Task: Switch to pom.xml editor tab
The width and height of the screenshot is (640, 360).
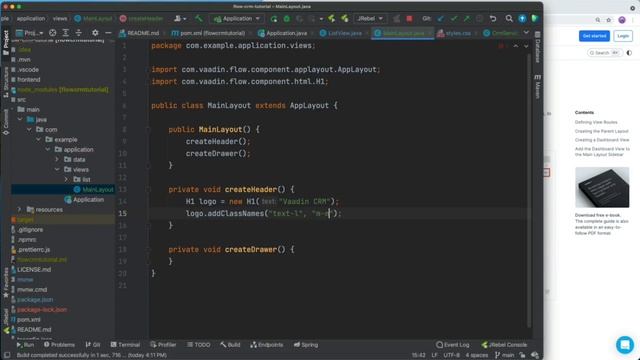Action: pos(208,33)
